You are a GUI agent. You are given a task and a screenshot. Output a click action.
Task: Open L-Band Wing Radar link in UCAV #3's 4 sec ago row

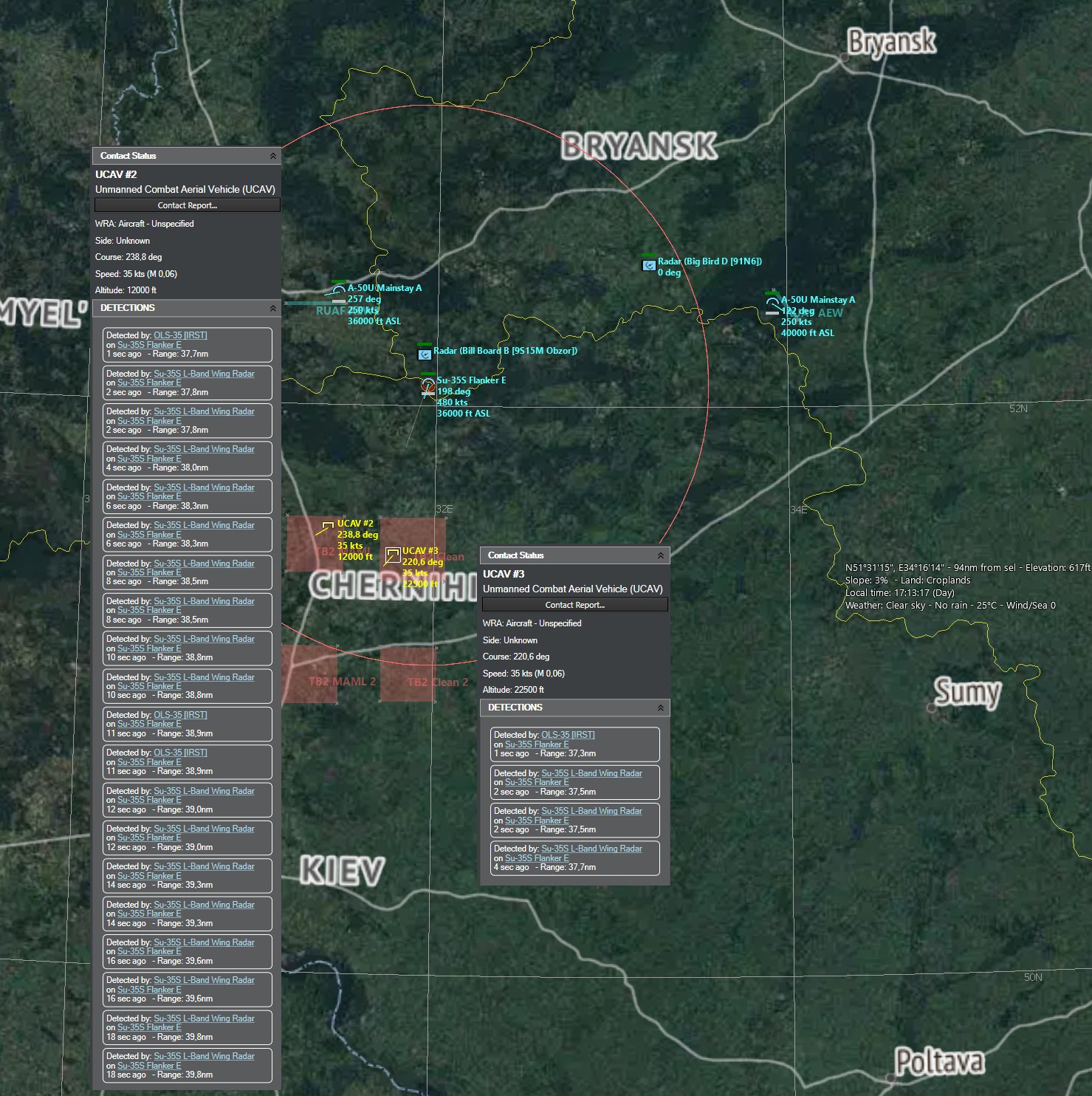591,849
